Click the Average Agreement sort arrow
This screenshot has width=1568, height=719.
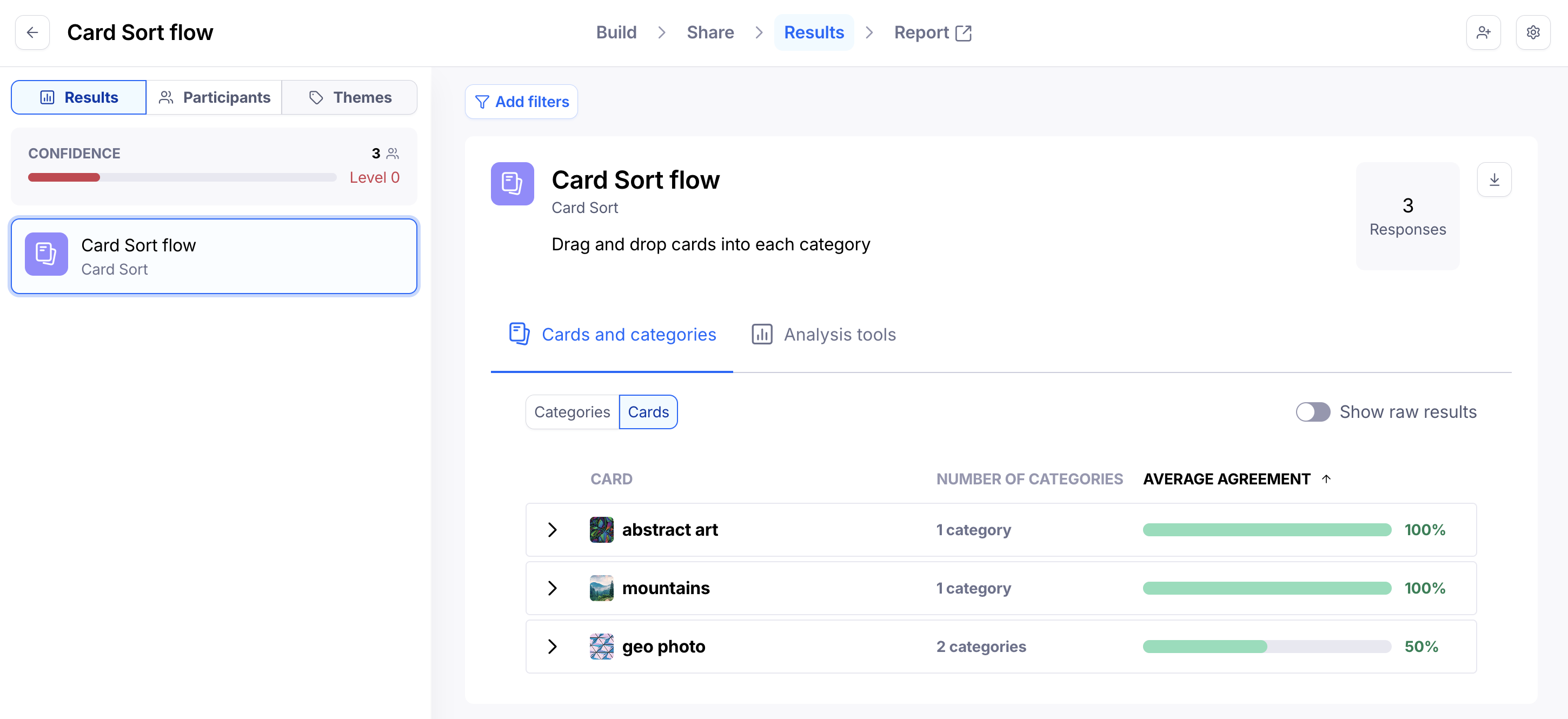tap(1326, 479)
